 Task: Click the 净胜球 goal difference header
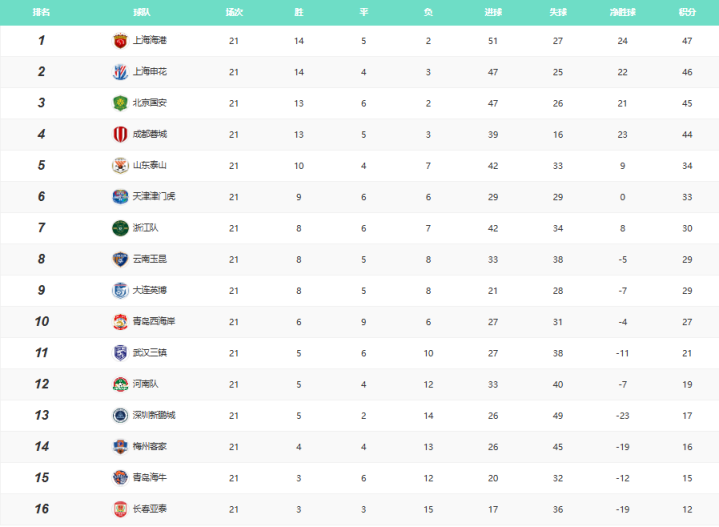pos(622,12)
